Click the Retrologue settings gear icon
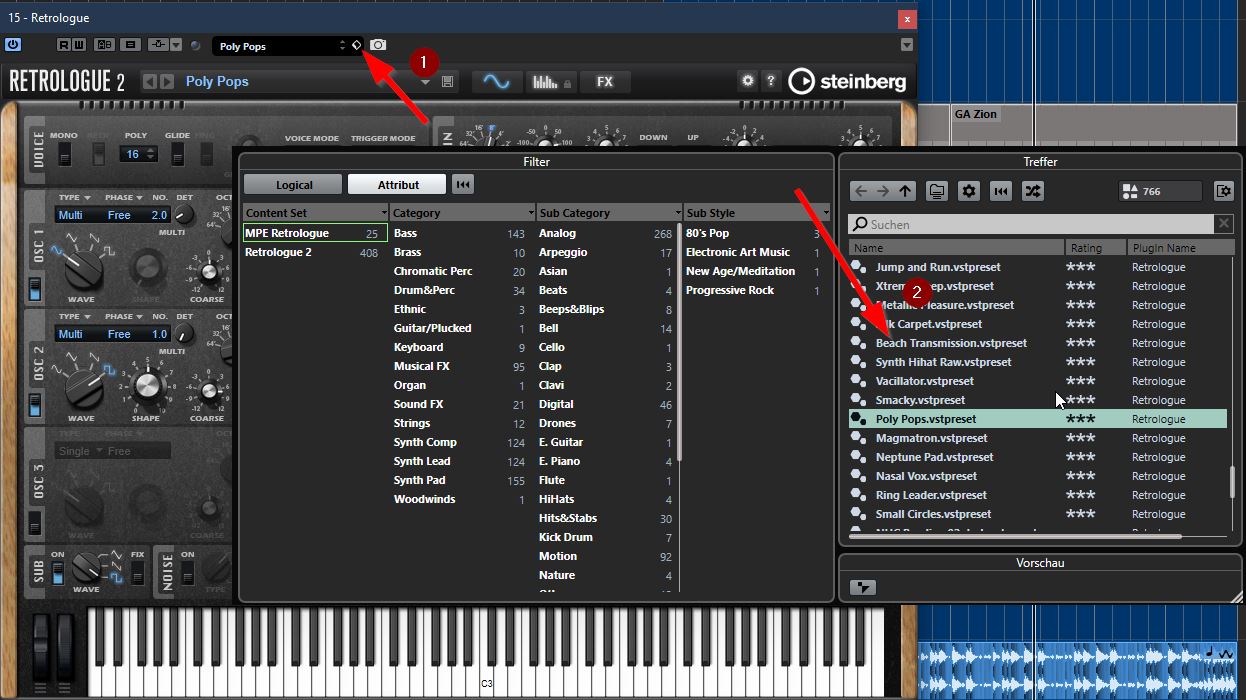 (747, 81)
